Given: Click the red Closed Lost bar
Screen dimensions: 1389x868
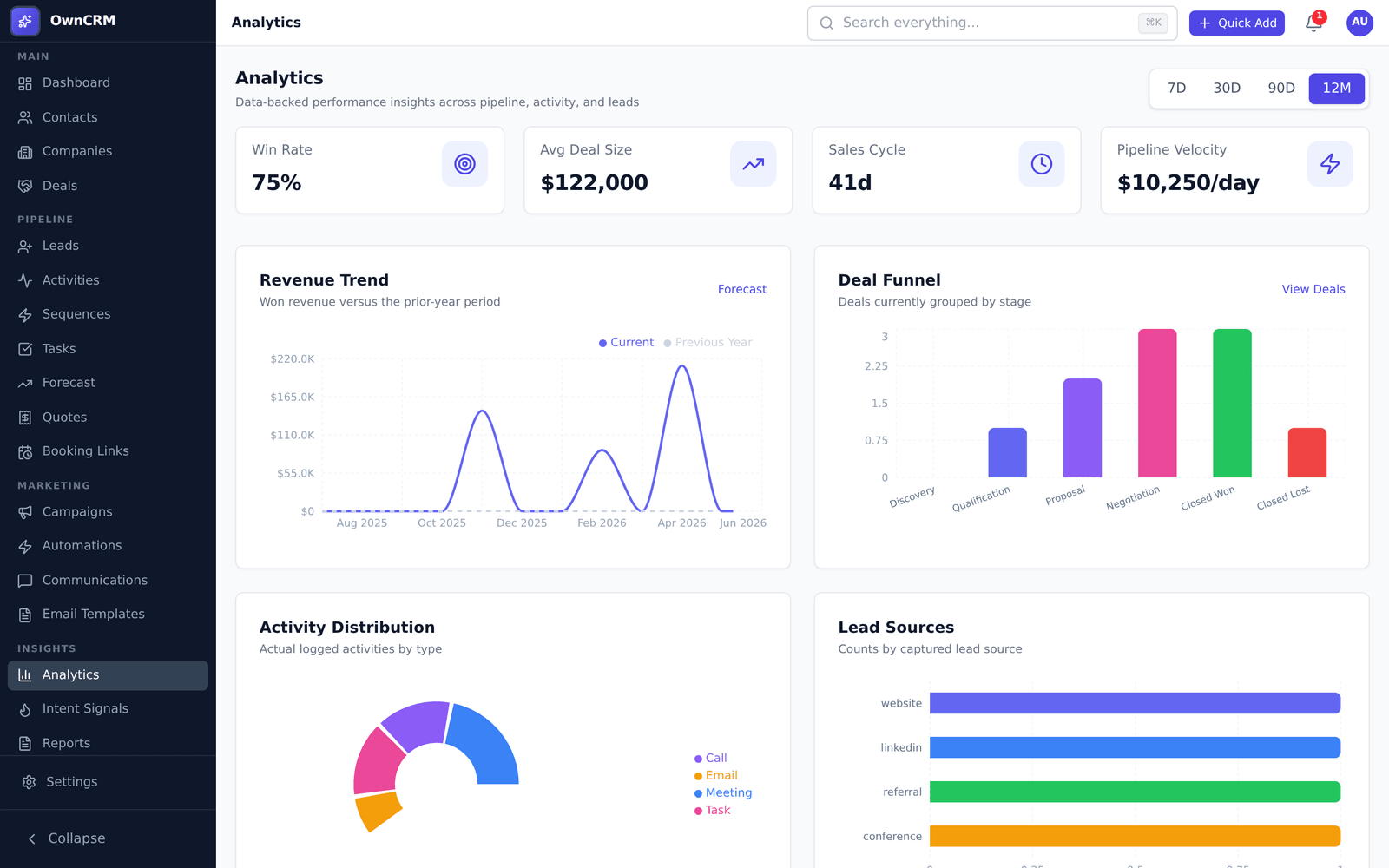Looking at the screenshot, I should (x=1307, y=453).
